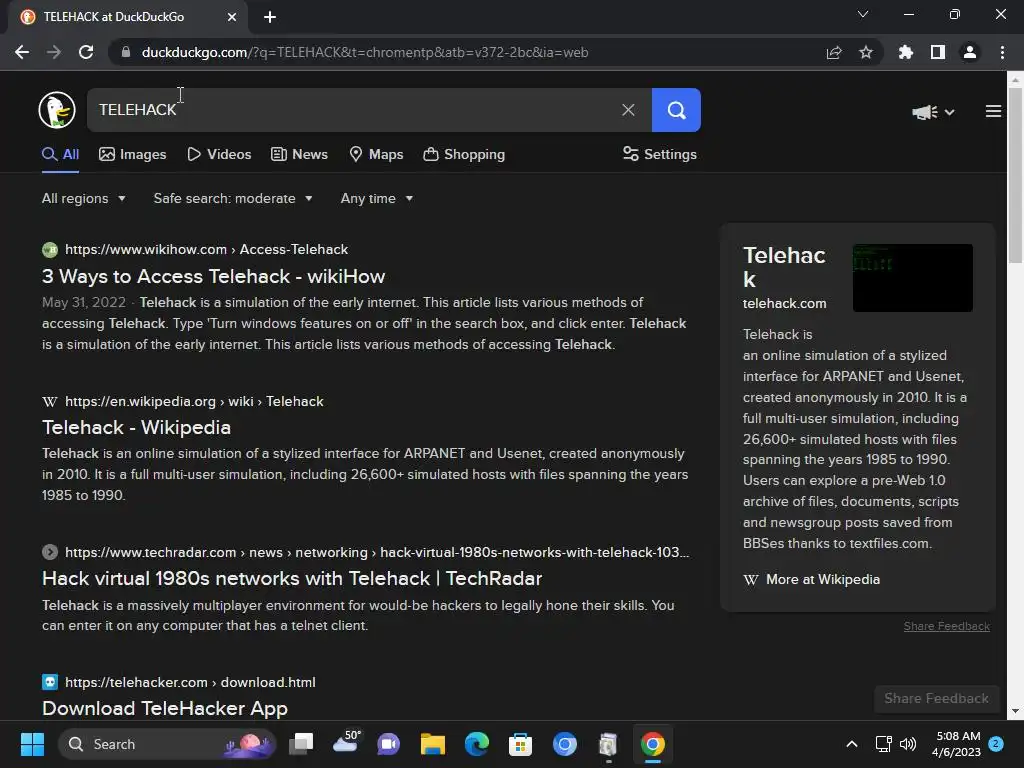Click Wikipedia W favicon next to result
The image size is (1024, 768).
click(x=50, y=402)
